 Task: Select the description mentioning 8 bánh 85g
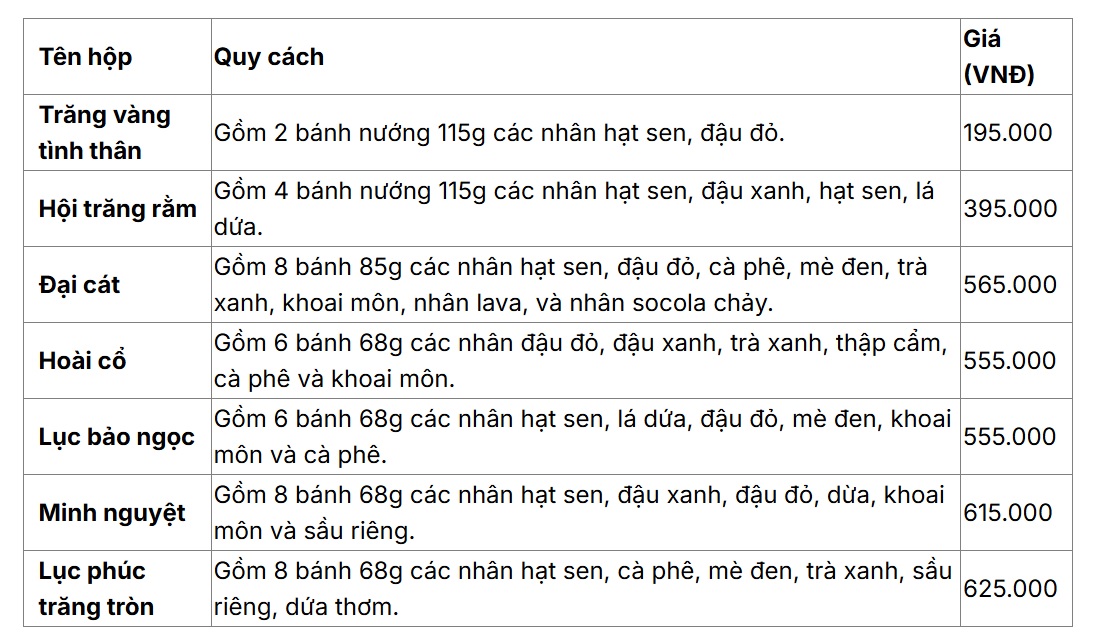570,285
